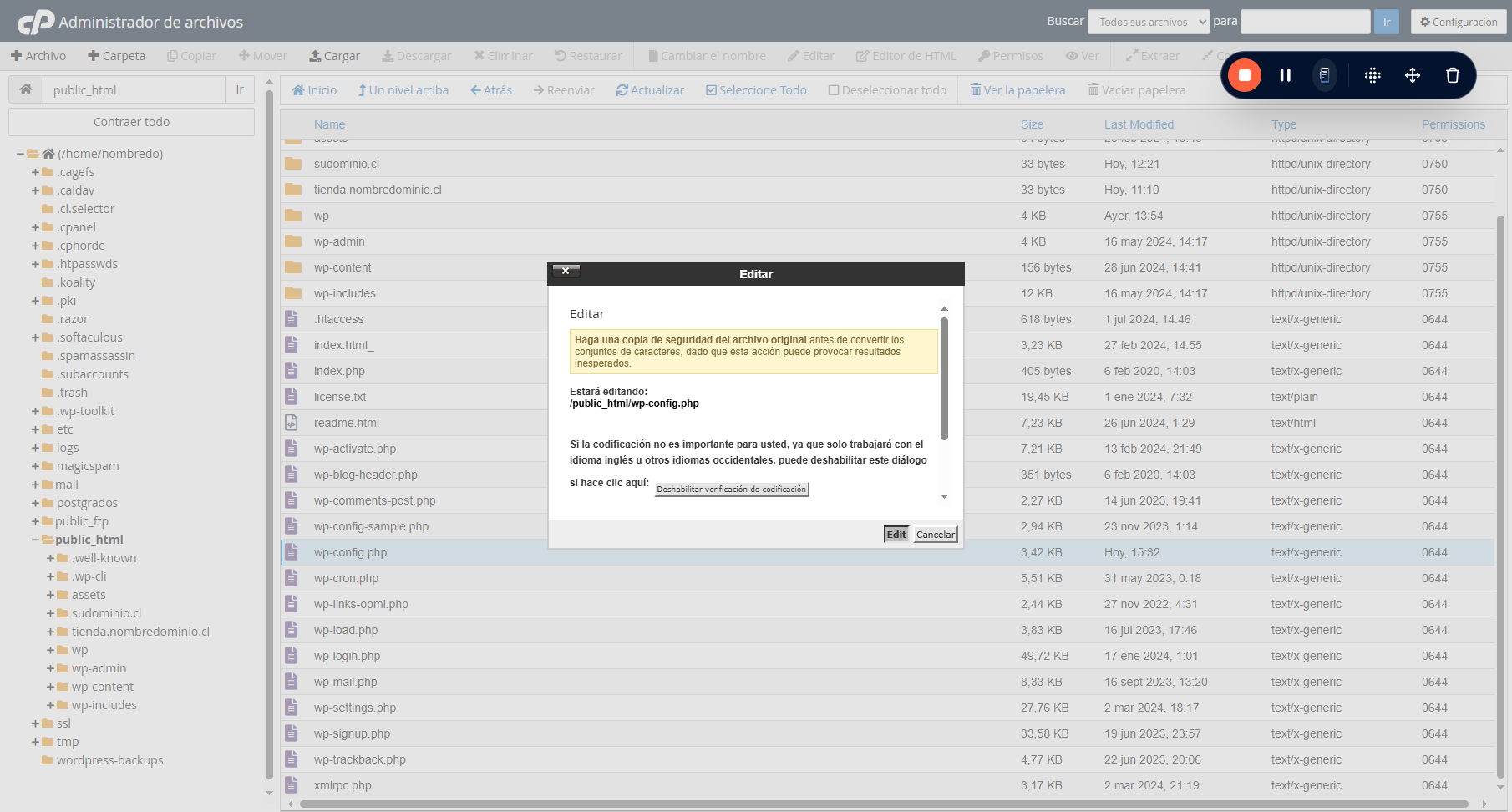Click Seleccione Todo checkbox option
Image resolution: width=1512 pixels, height=812 pixels.
click(x=756, y=90)
